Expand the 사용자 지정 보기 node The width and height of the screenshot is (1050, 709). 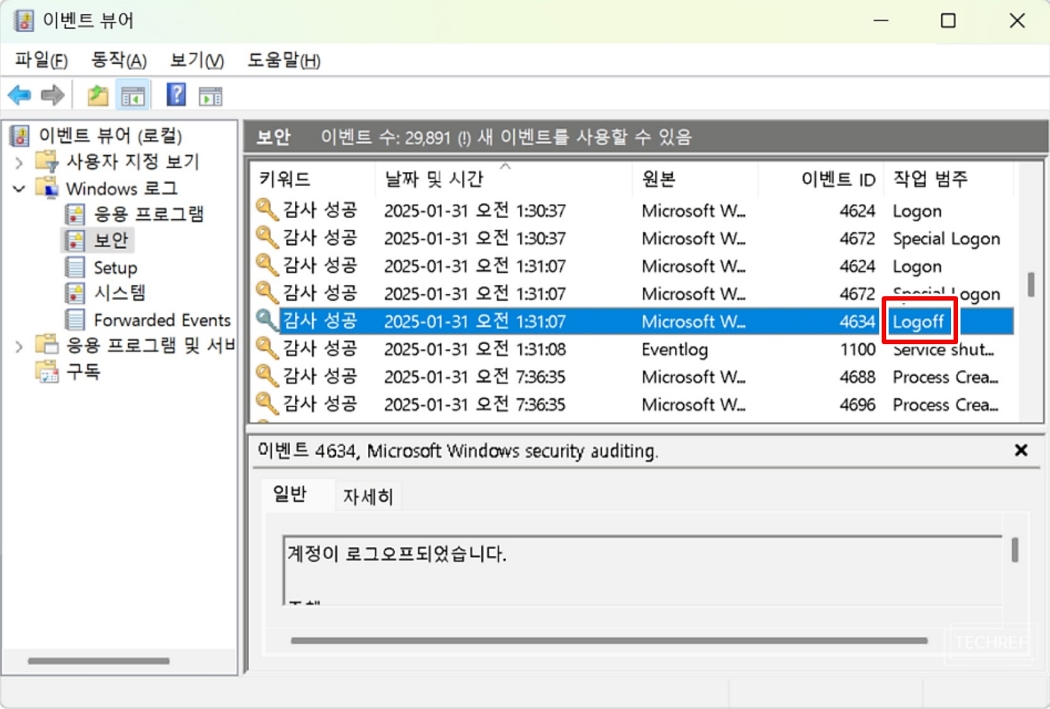19,162
